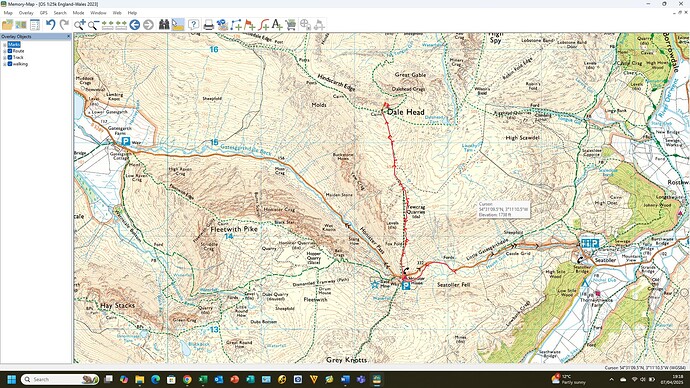This screenshot has width=690, height=388.
Task: Select the walking overlay label
Action: (x=20, y=64)
